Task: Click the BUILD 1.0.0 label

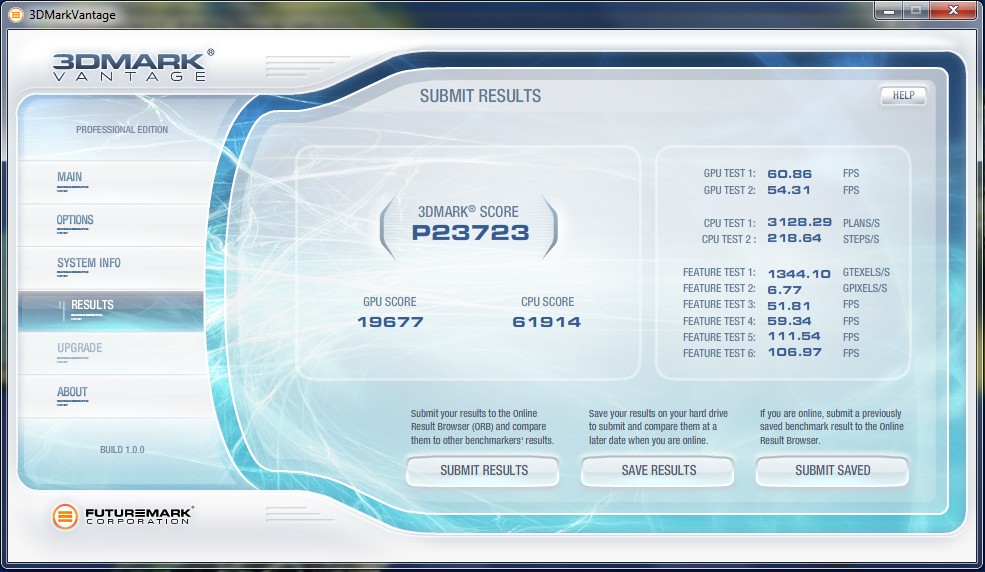Action: click(x=122, y=450)
